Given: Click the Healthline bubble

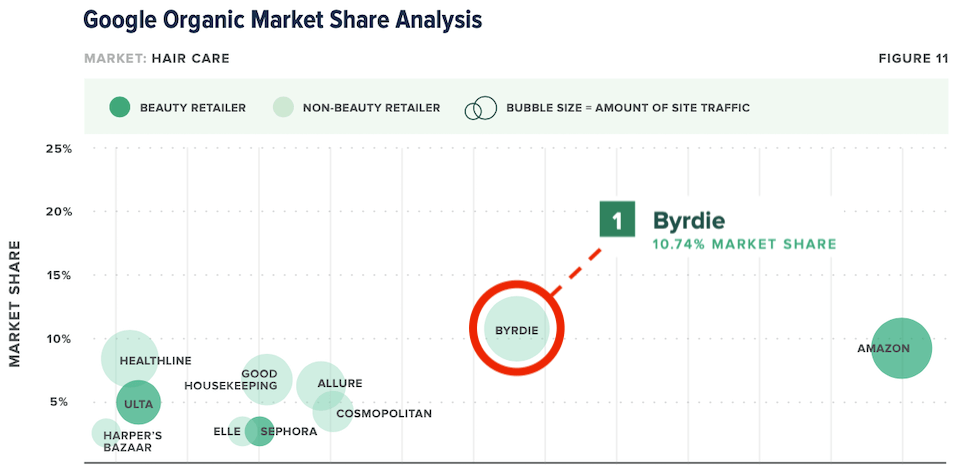Looking at the screenshot, I should pyautogui.click(x=129, y=358).
